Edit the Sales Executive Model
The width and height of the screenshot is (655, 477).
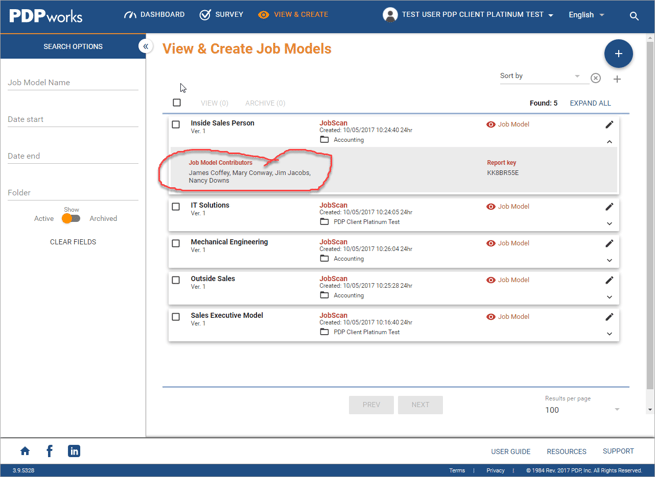coord(609,317)
